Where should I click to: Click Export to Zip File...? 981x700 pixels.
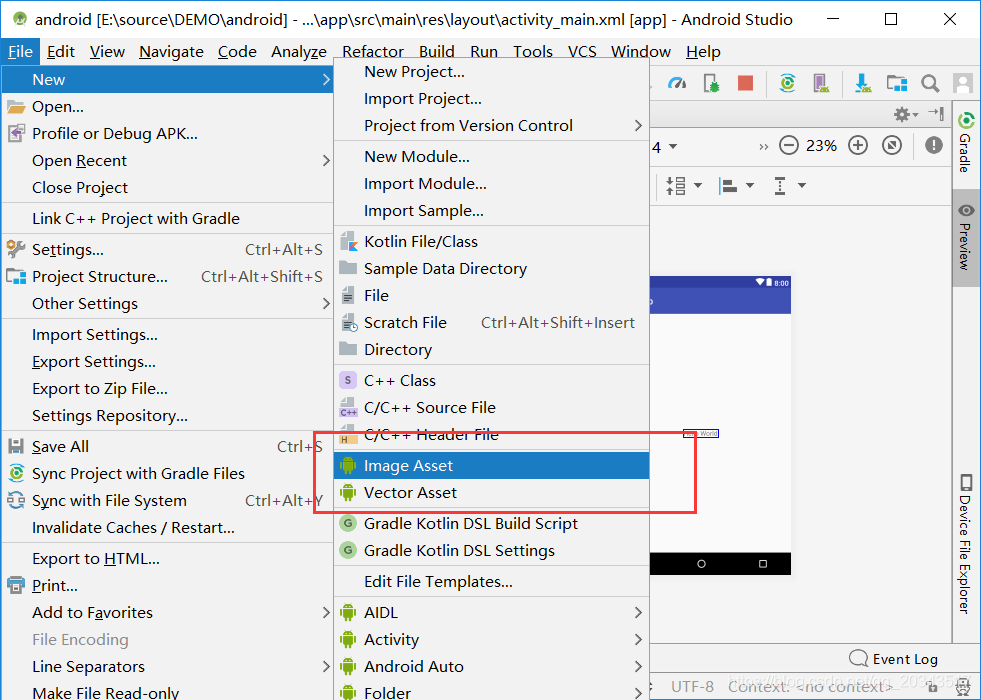point(168,389)
